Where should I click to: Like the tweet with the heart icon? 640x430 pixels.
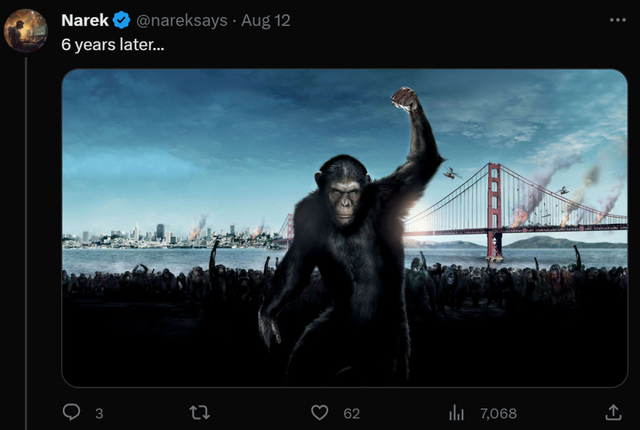(320, 412)
